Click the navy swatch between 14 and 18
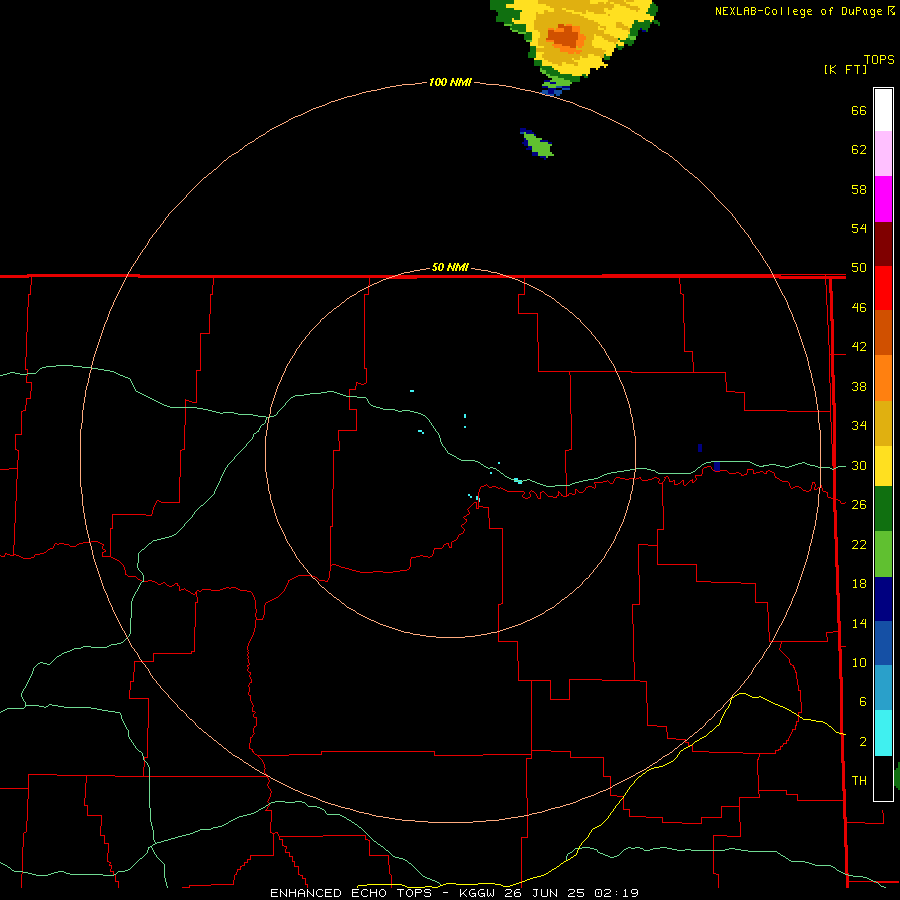 click(x=883, y=599)
